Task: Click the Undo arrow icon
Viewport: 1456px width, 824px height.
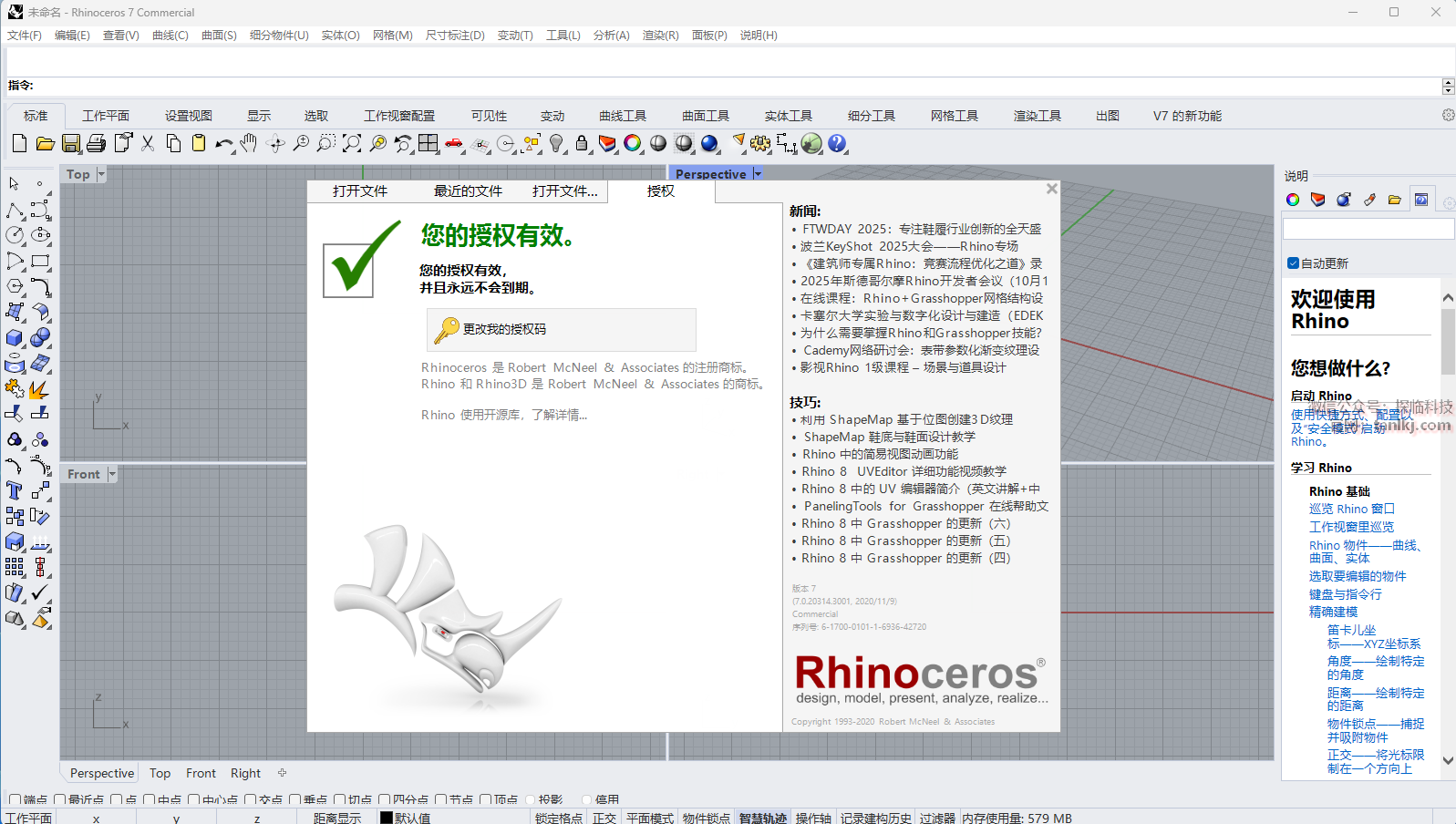Action: (x=223, y=144)
